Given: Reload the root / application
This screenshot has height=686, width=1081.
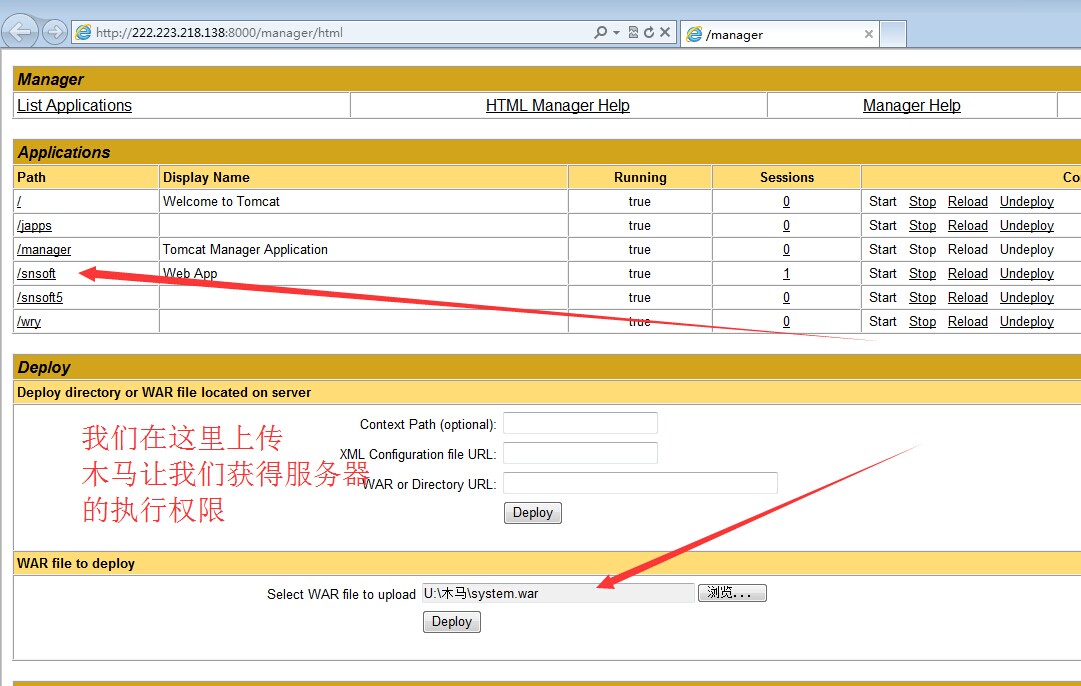Looking at the screenshot, I should click(968, 201).
